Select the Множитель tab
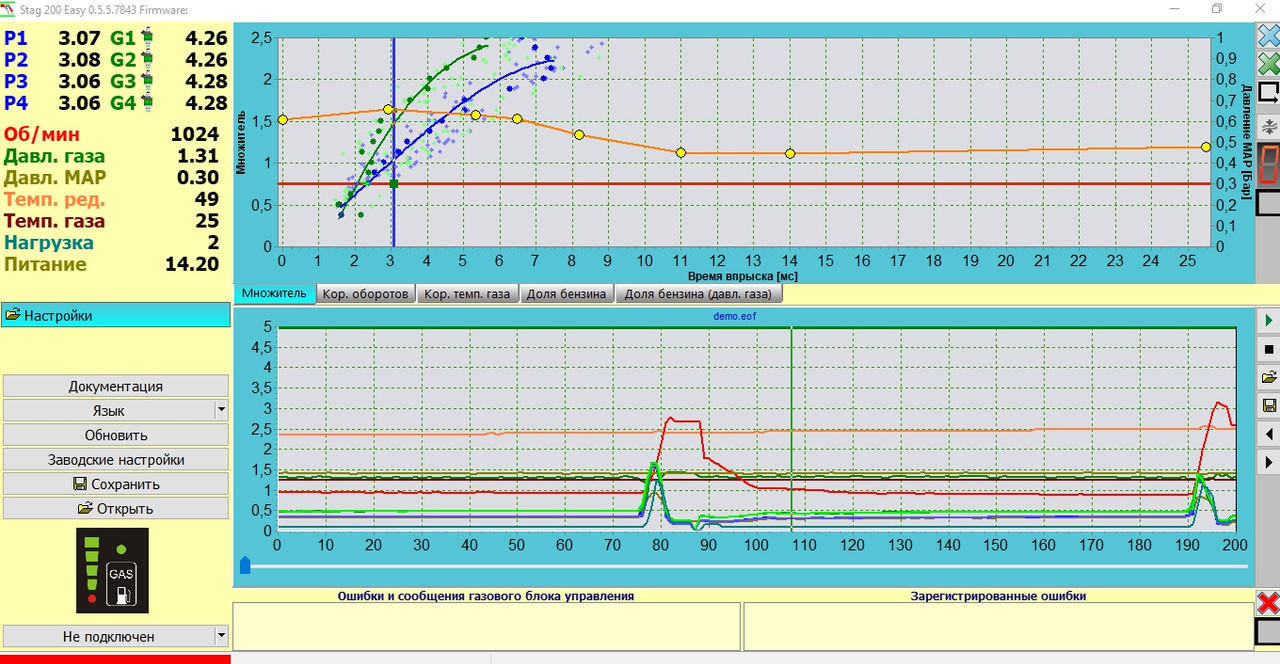The width and height of the screenshot is (1280, 664). click(274, 294)
